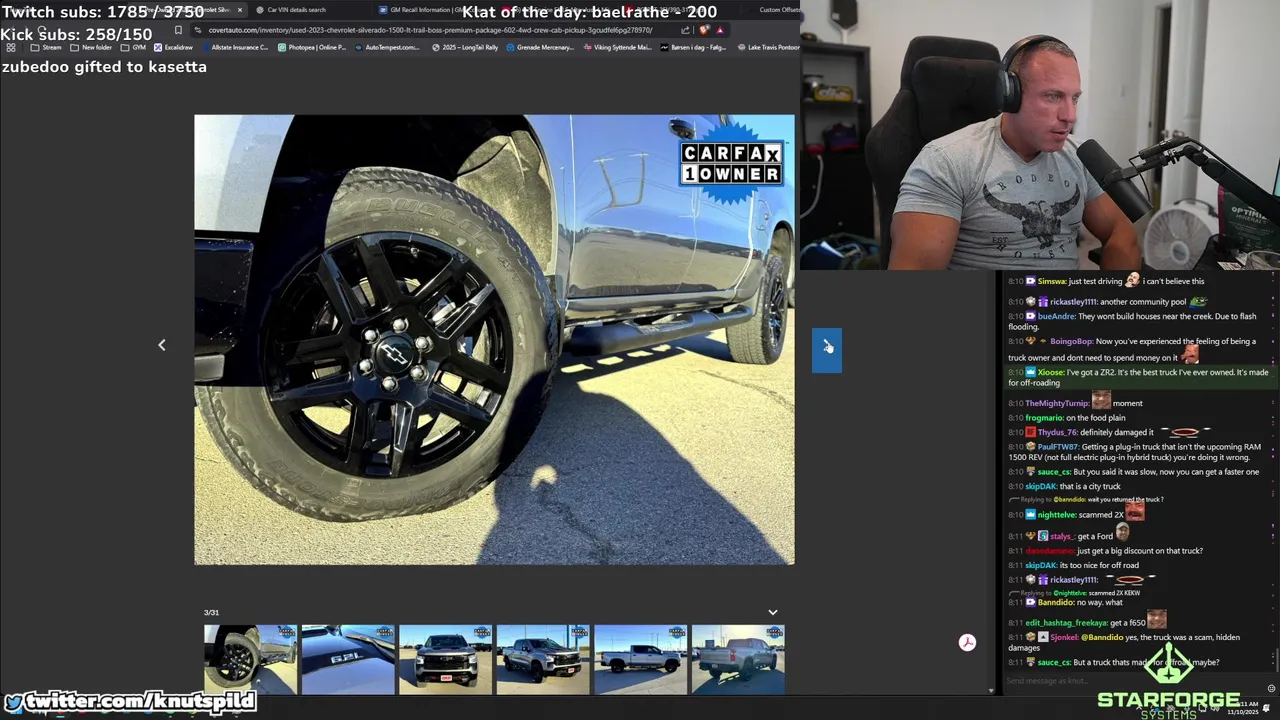Go to the previous vehicle photo

(162, 345)
